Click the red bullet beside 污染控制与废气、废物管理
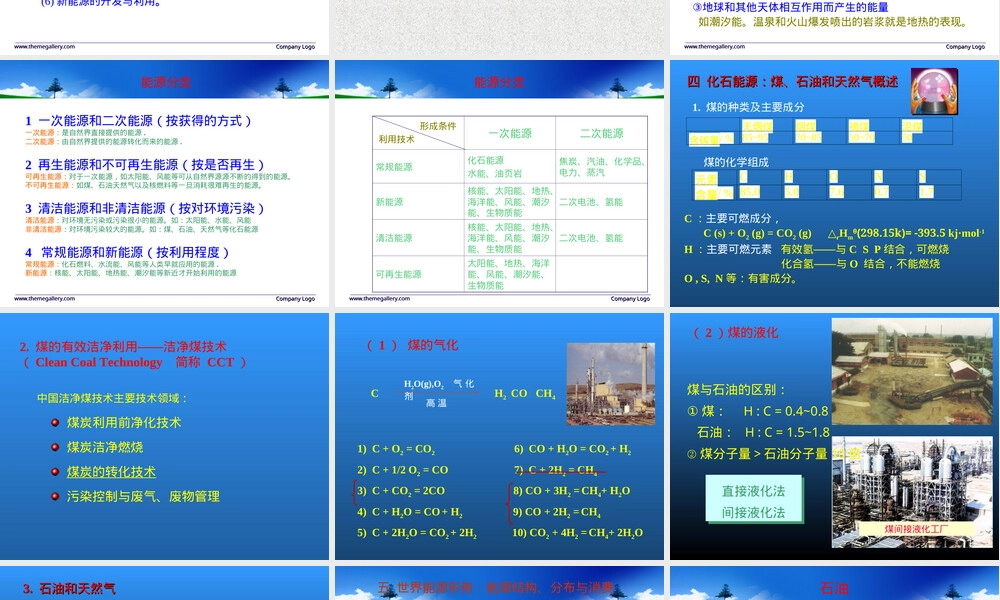 pos(55,496)
